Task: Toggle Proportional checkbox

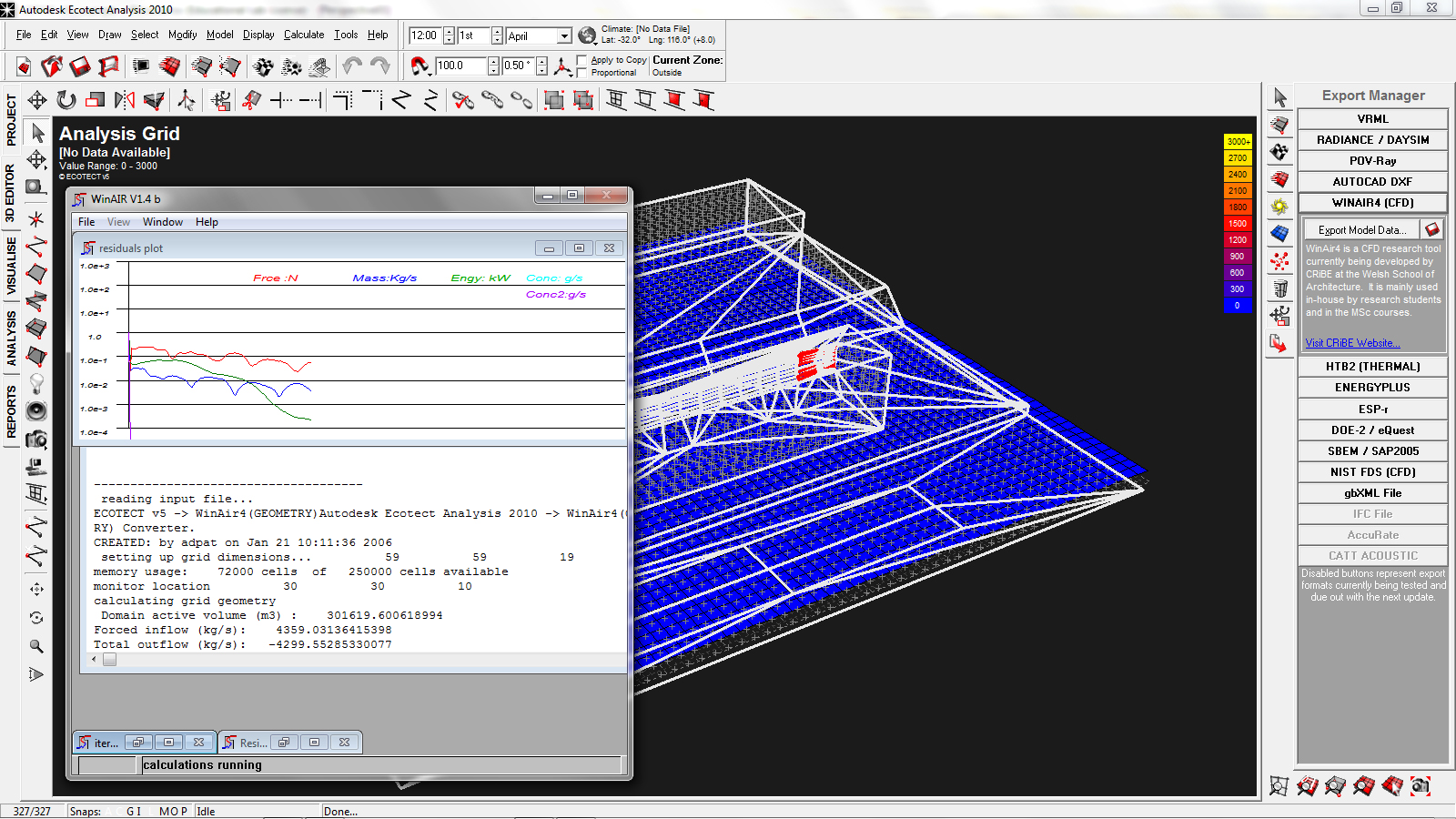Action: [x=582, y=73]
